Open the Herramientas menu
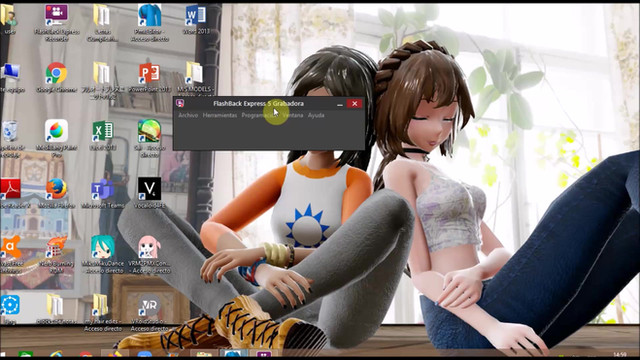 point(220,115)
